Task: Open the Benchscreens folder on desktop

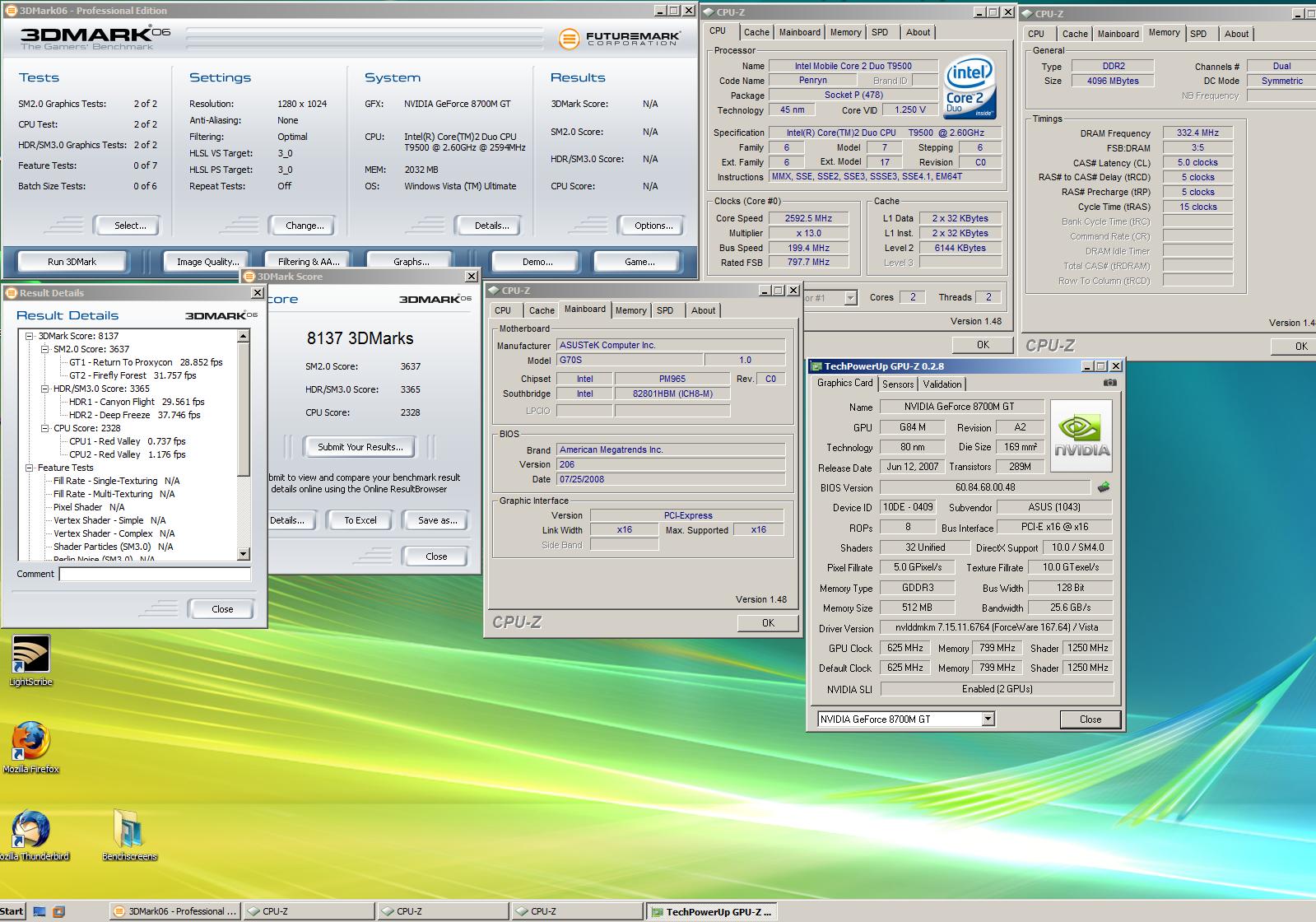Action: 129,834
